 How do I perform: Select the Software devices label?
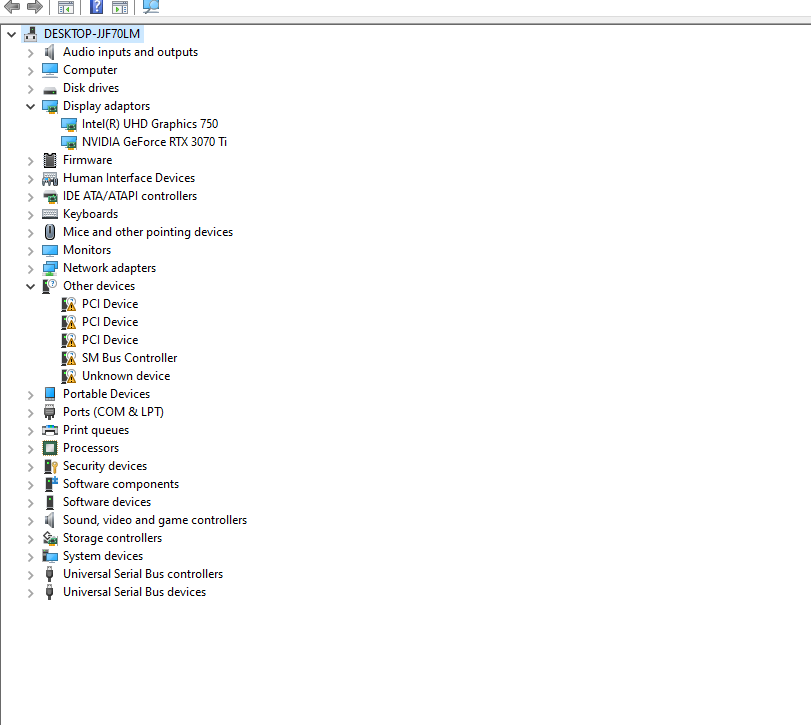pyautogui.click(x=107, y=502)
